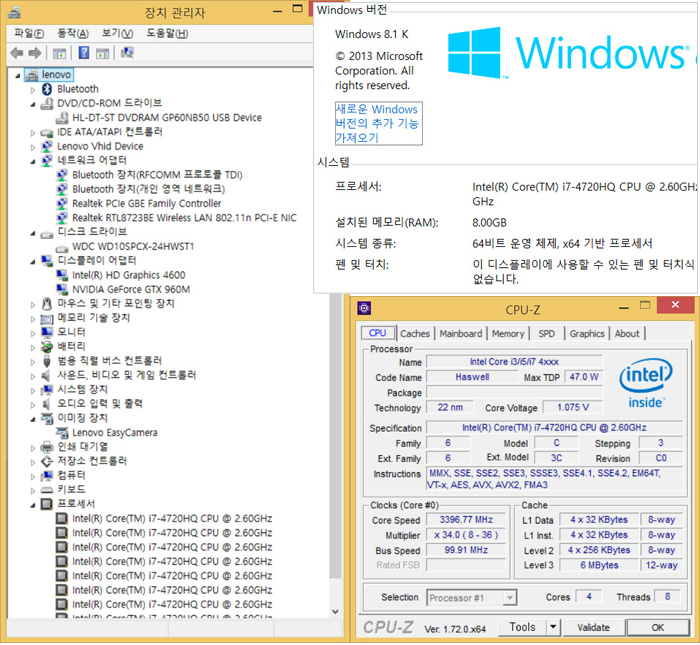Expand the 시스템 장치 category
700x645 pixels.
[33, 390]
